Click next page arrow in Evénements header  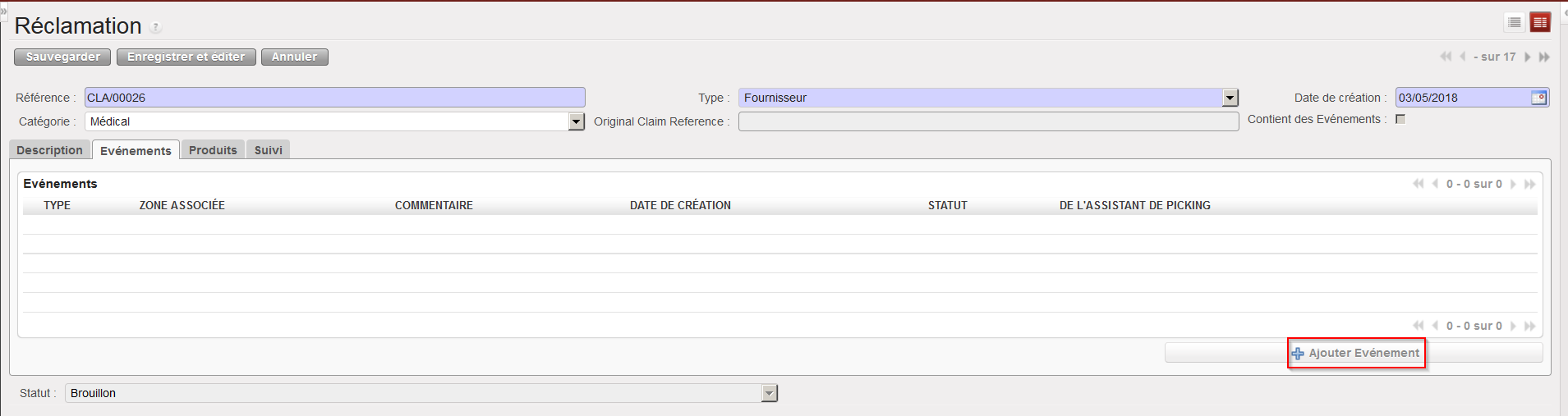coord(1513,184)
